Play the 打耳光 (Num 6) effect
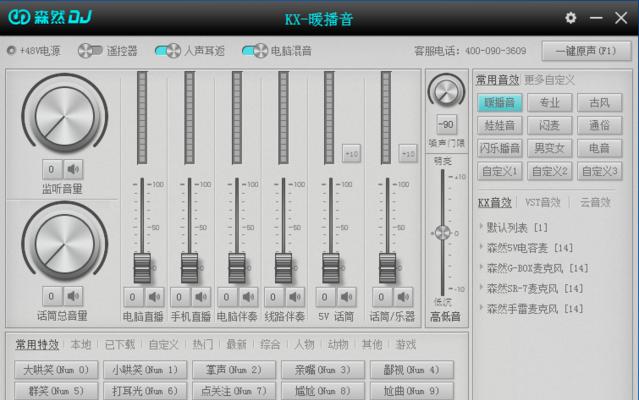Viewport: 639px width, 400px height. tap(145, 391)
